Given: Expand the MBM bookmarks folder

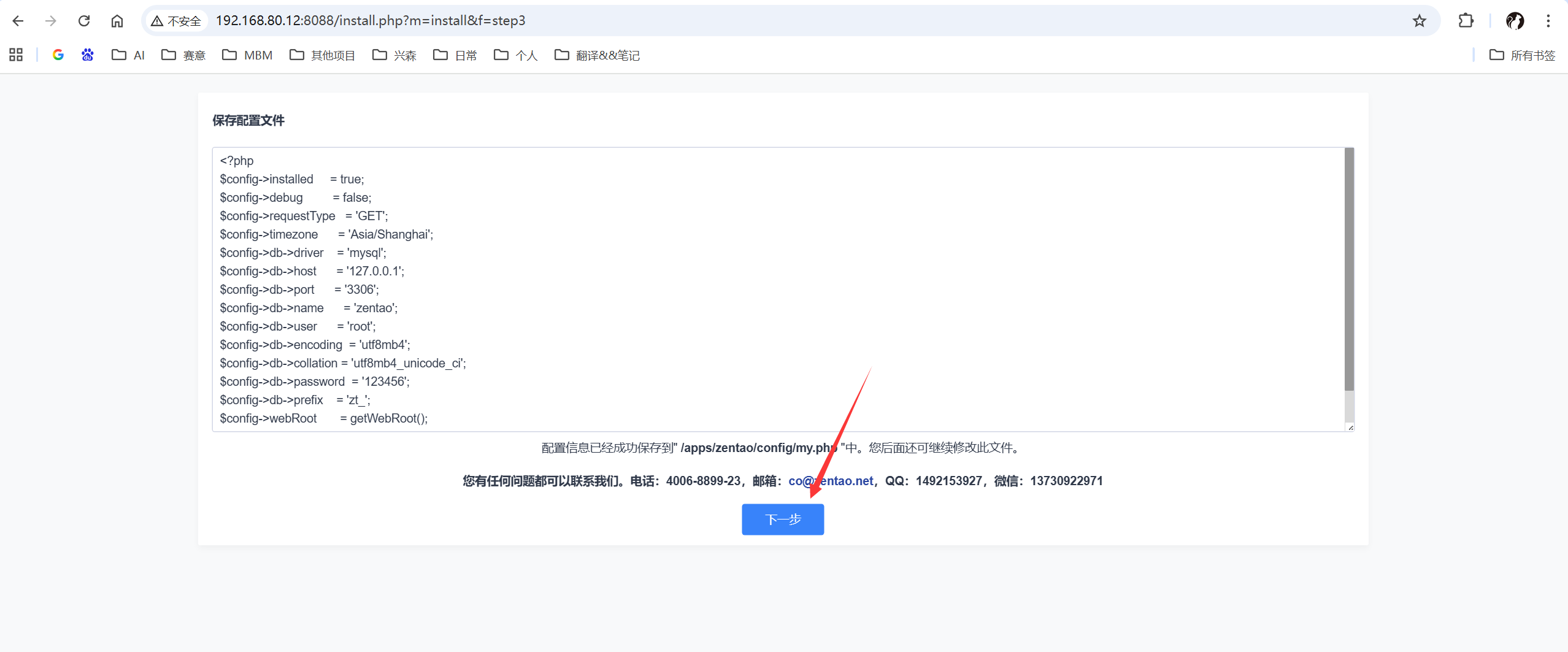Looking at the screenshot, I should point(247,55).
